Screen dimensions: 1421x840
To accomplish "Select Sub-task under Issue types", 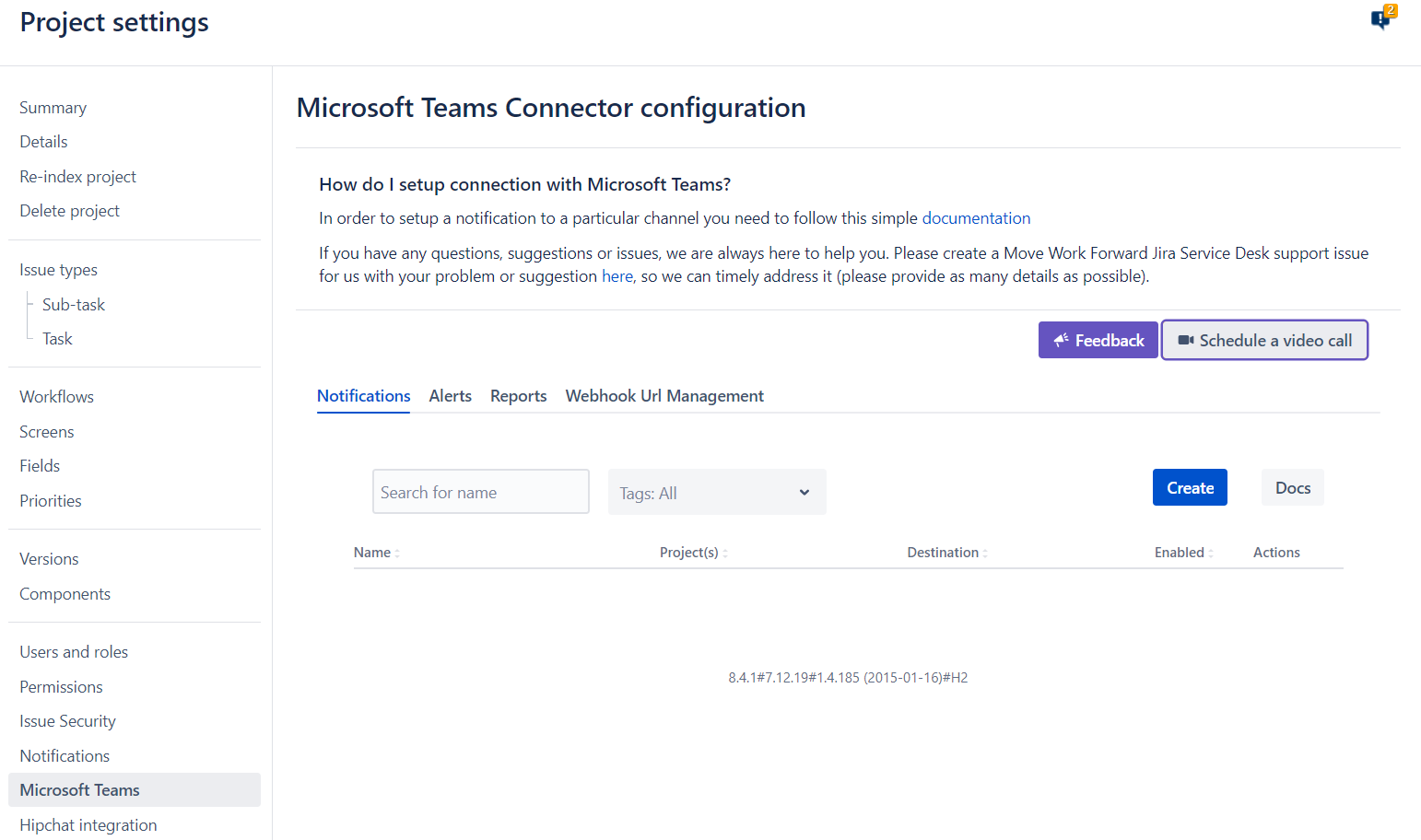I will tap(73, 304).
